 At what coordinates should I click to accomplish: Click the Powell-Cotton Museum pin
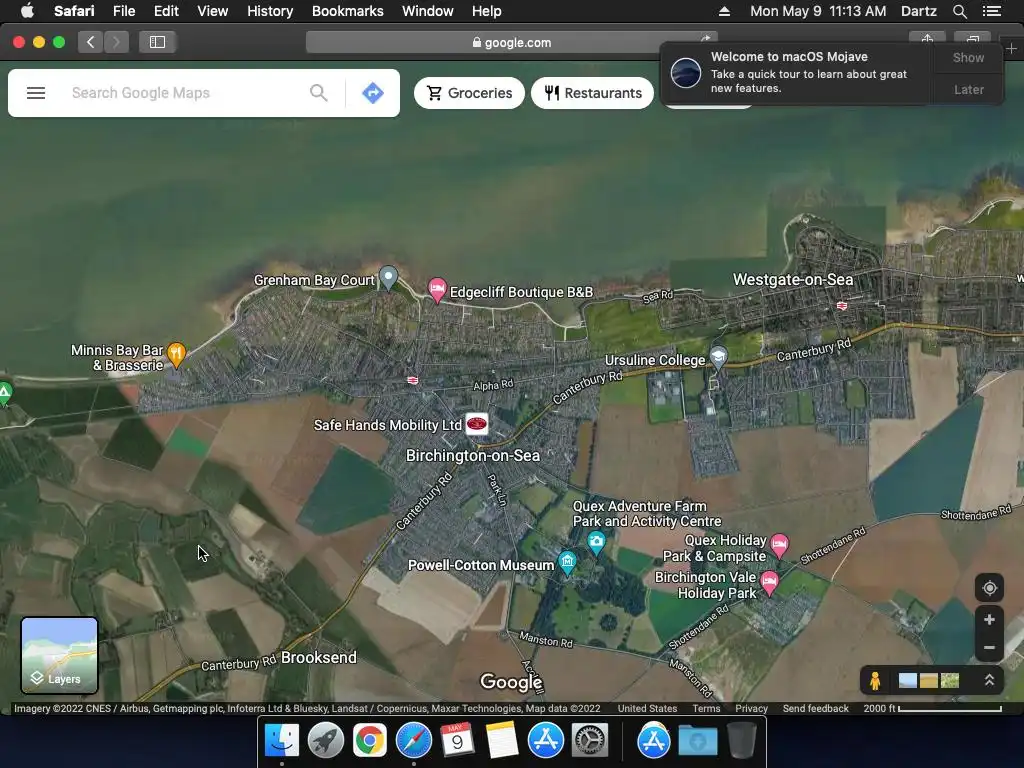click(568, 562)
